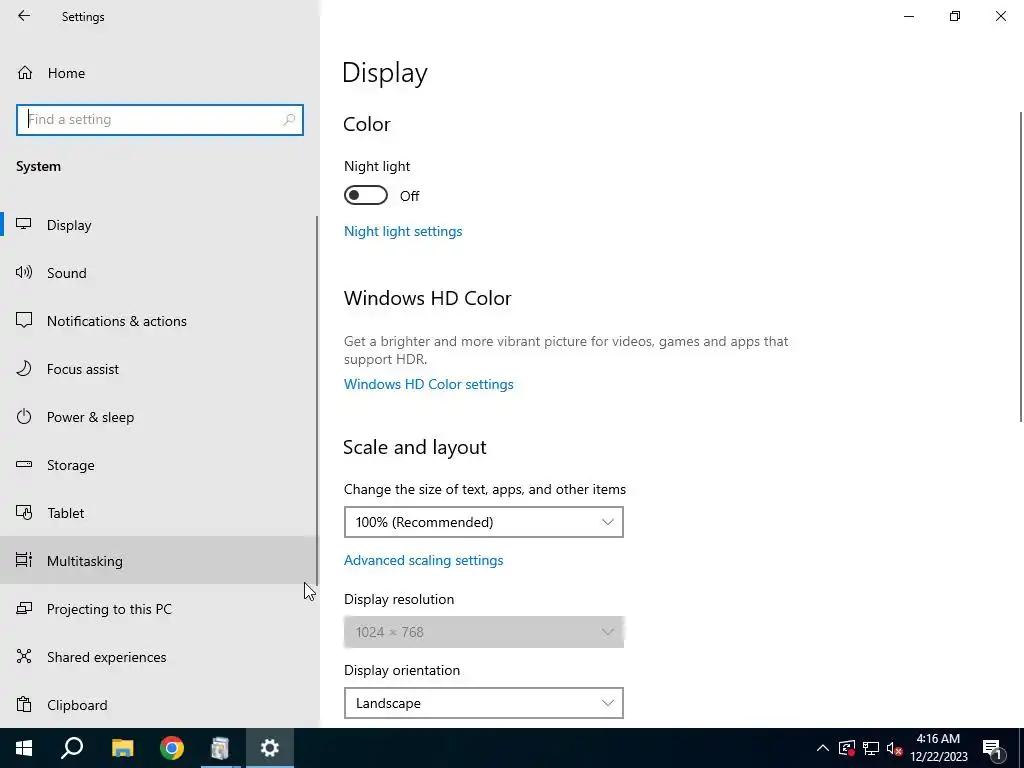Open Windows HD Color settings link
Screen dimensions: 1024x768
[x=428, y=384]
